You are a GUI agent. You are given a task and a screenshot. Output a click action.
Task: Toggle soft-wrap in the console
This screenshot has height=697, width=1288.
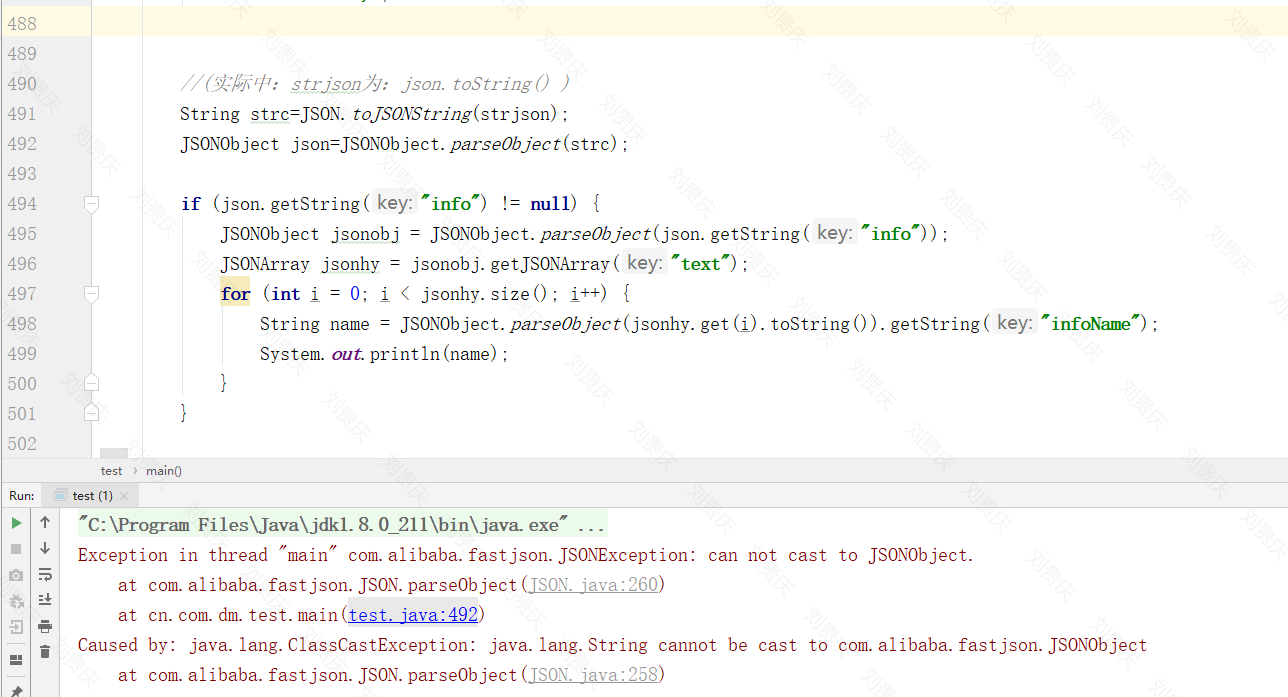44,574
